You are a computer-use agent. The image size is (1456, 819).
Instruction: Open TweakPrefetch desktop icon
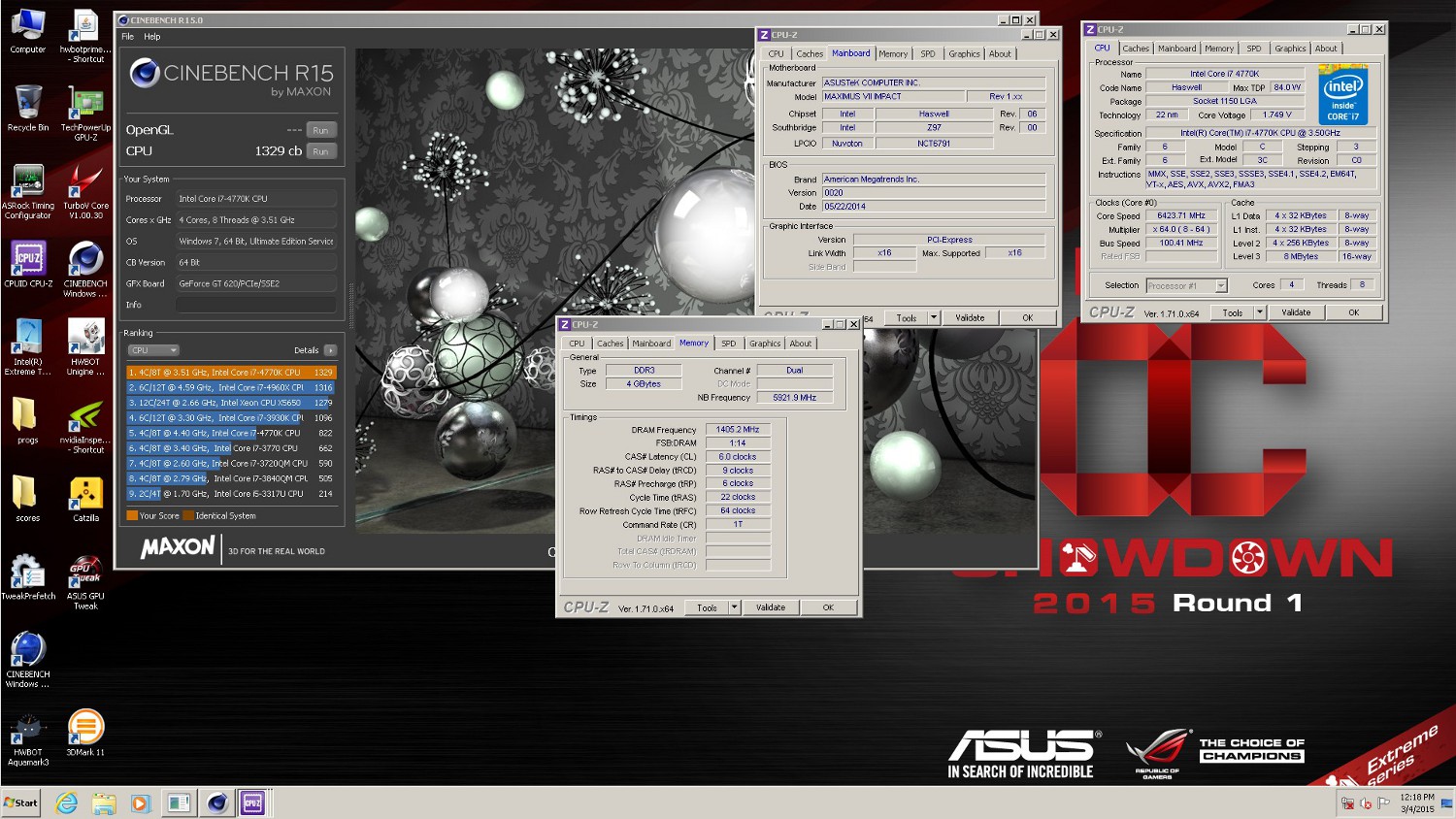point(27,576)
